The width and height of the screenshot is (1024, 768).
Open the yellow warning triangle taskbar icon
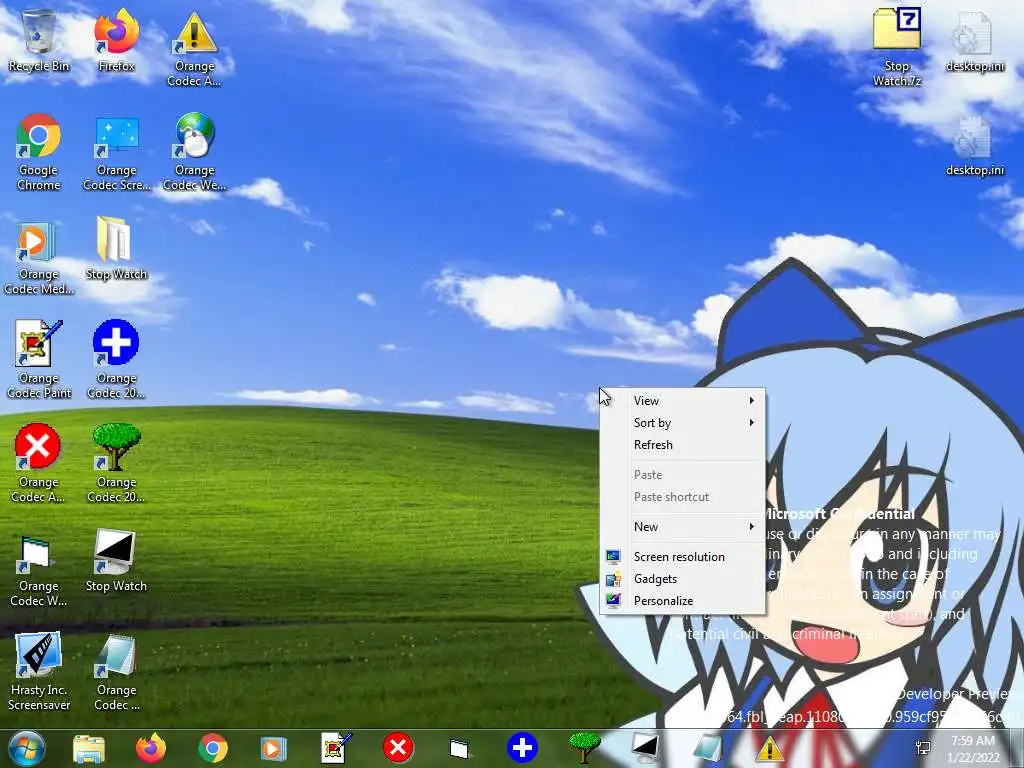pos(769,748)
